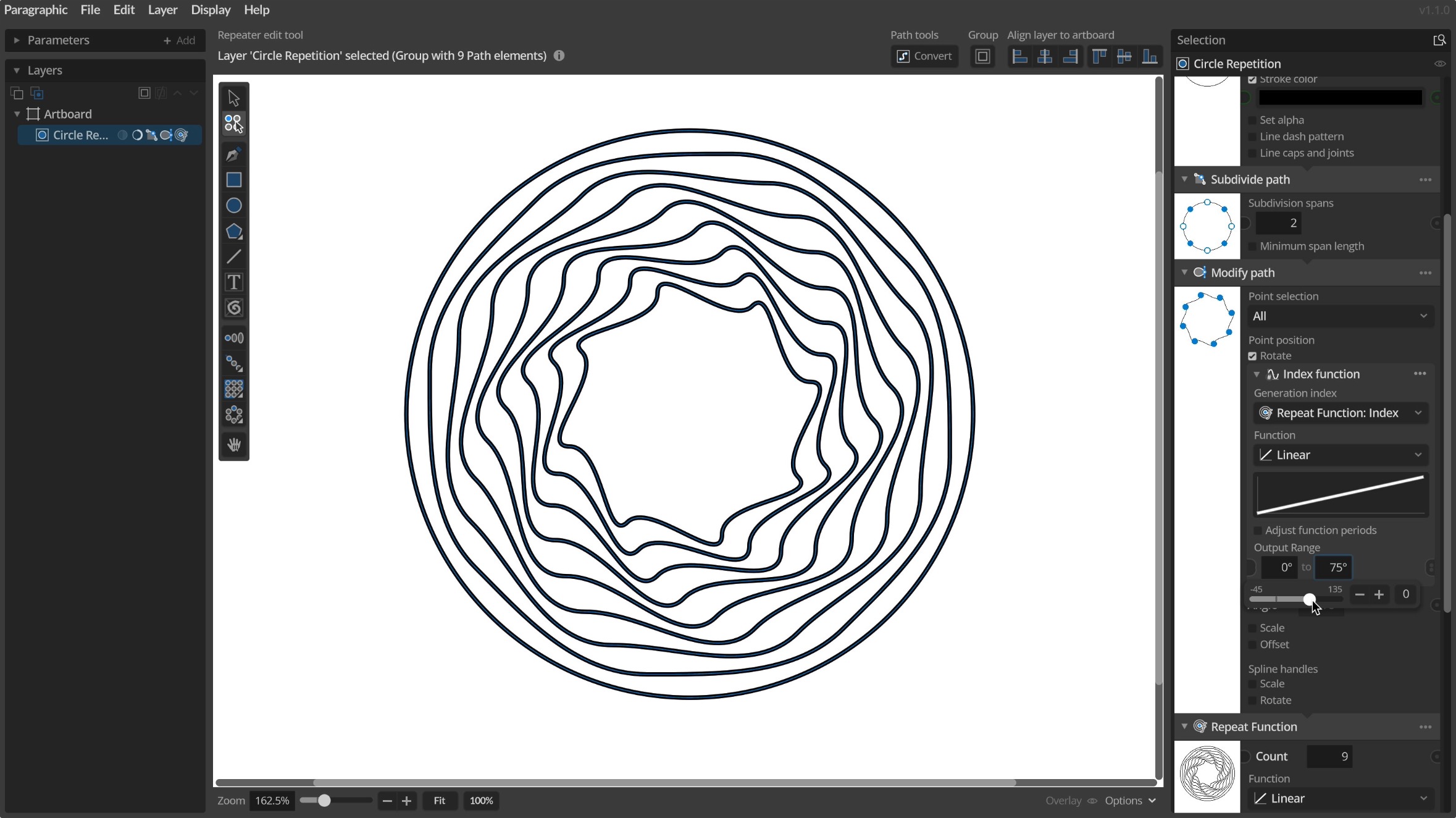Enable Adjust function periods checkbox
The width and height of the screenshot is (1456, 818).
coord(1258,531)
